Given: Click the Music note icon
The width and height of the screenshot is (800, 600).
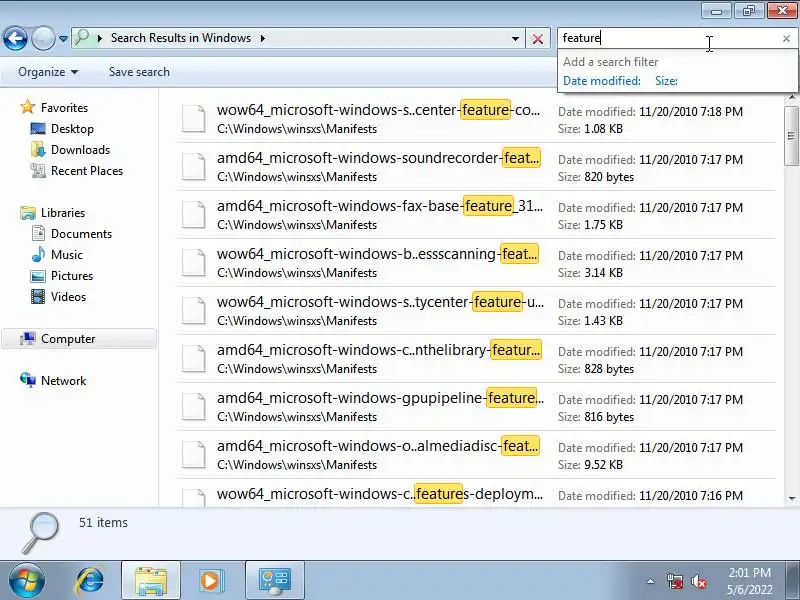Looking at the screenshot, I should [38, 255].
